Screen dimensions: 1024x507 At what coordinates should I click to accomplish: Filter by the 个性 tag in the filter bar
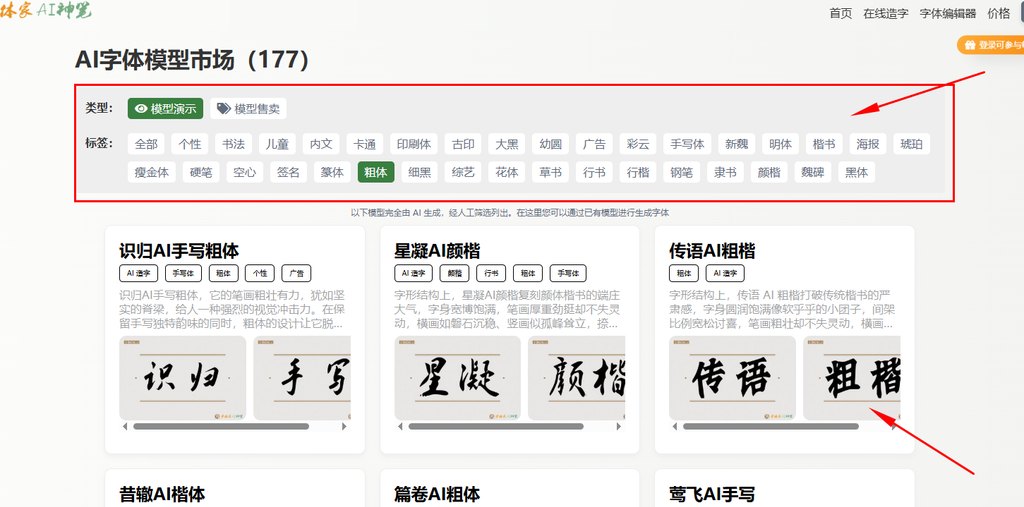tap(190, 144)
